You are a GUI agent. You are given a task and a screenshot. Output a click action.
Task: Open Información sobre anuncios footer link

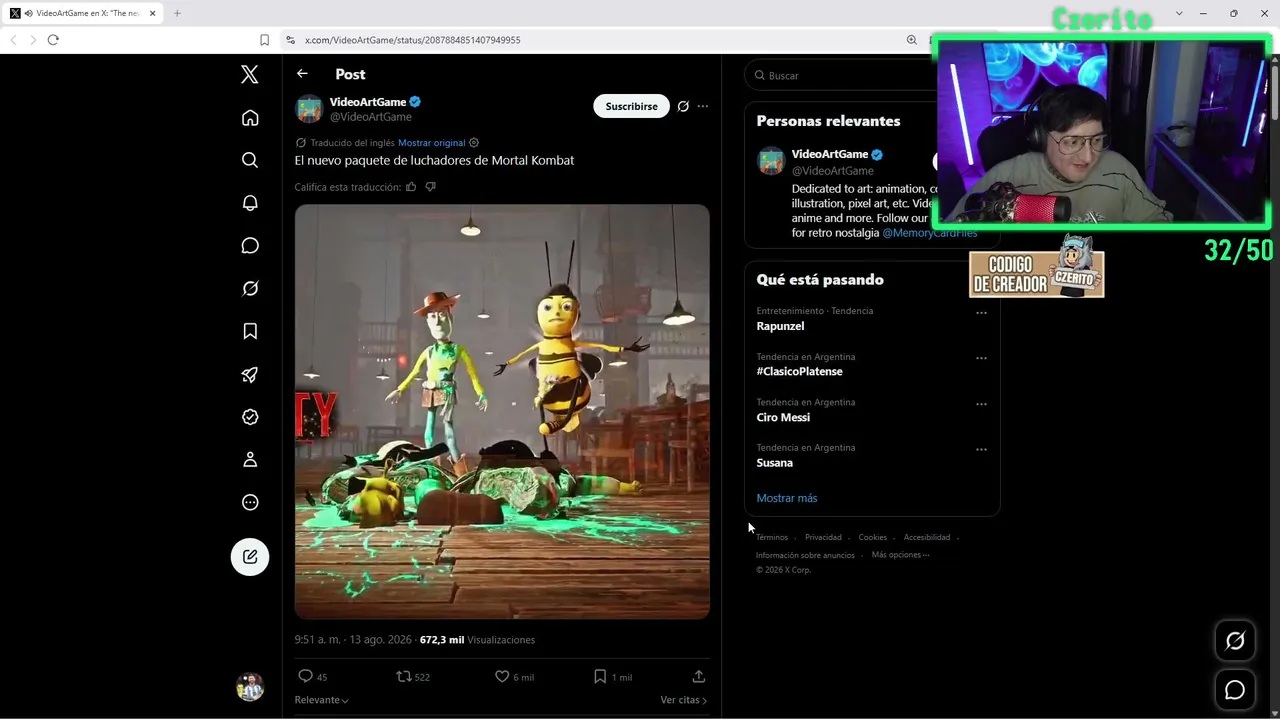coord(805,555)
